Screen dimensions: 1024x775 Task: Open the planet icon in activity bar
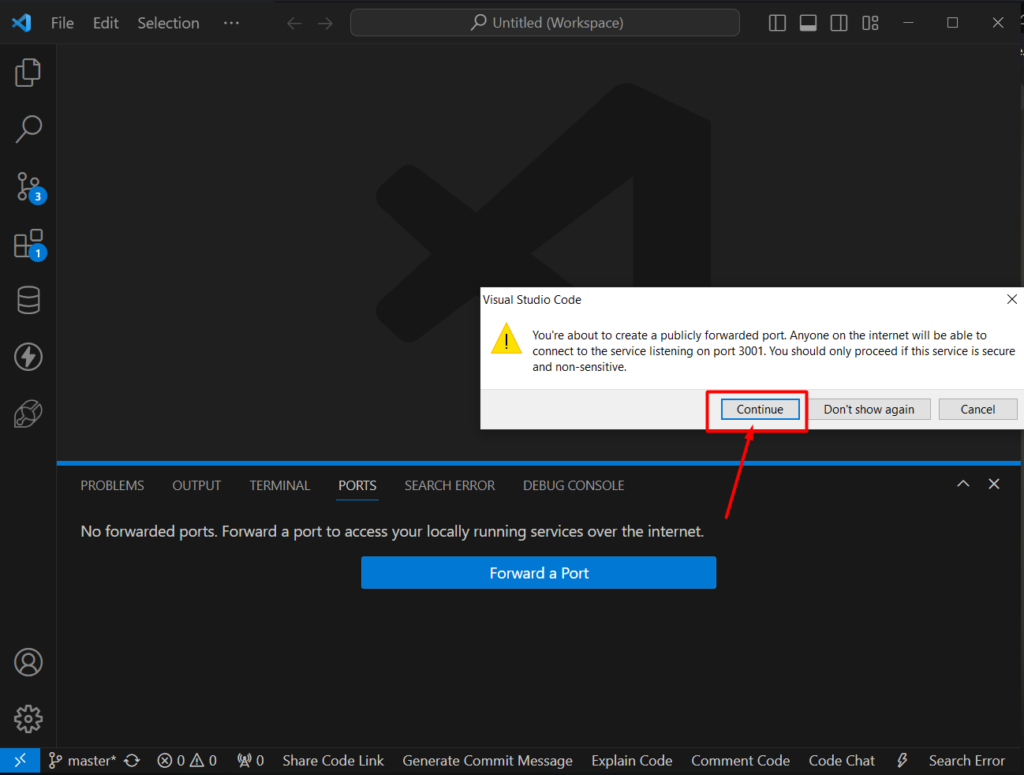tap(28, 413)
